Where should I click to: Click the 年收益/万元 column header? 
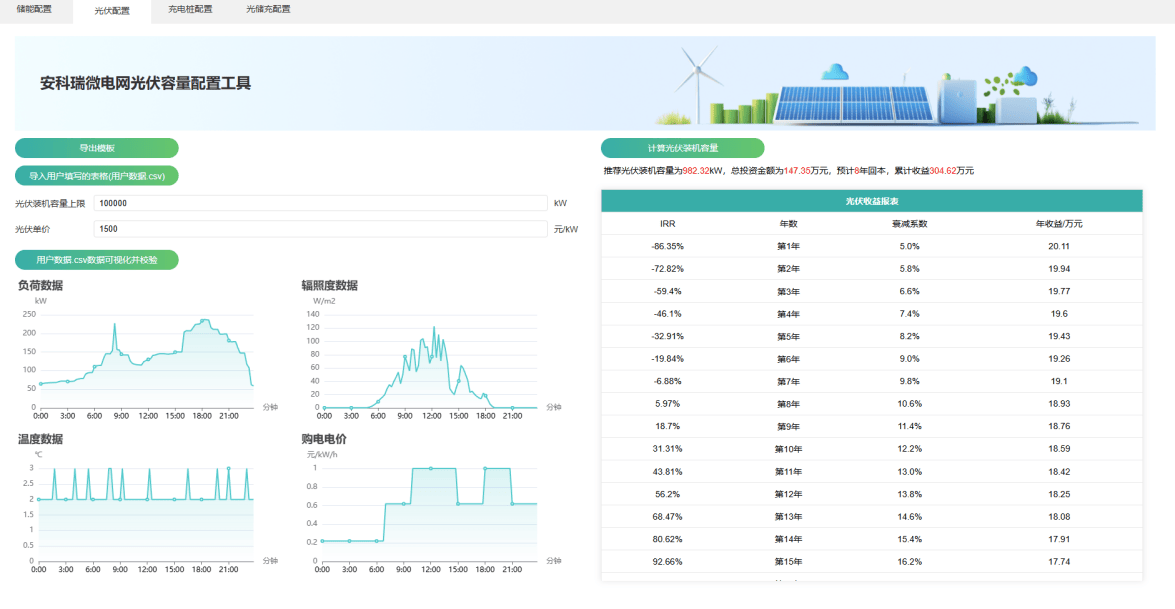click(x=1058, y=224)
